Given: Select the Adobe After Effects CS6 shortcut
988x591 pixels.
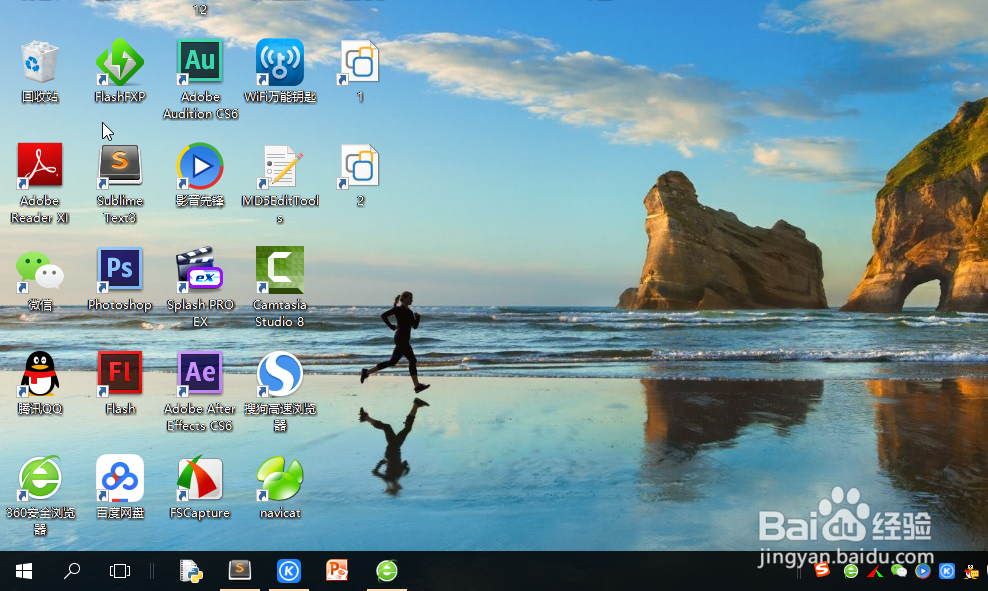Looking at the screenshot, I should 200,391.
